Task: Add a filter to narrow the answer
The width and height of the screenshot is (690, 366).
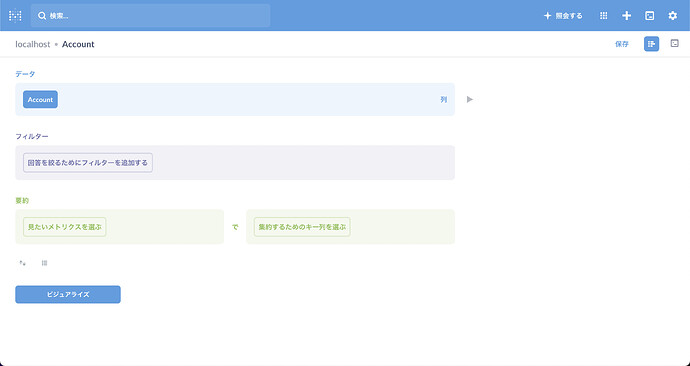Action: point(88,163)
